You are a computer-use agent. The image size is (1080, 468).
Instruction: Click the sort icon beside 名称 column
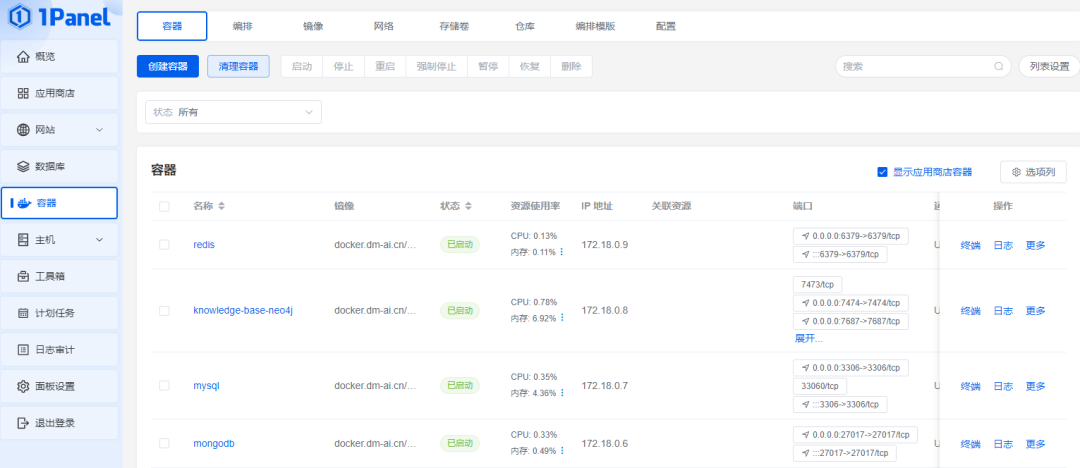[222, 207]
